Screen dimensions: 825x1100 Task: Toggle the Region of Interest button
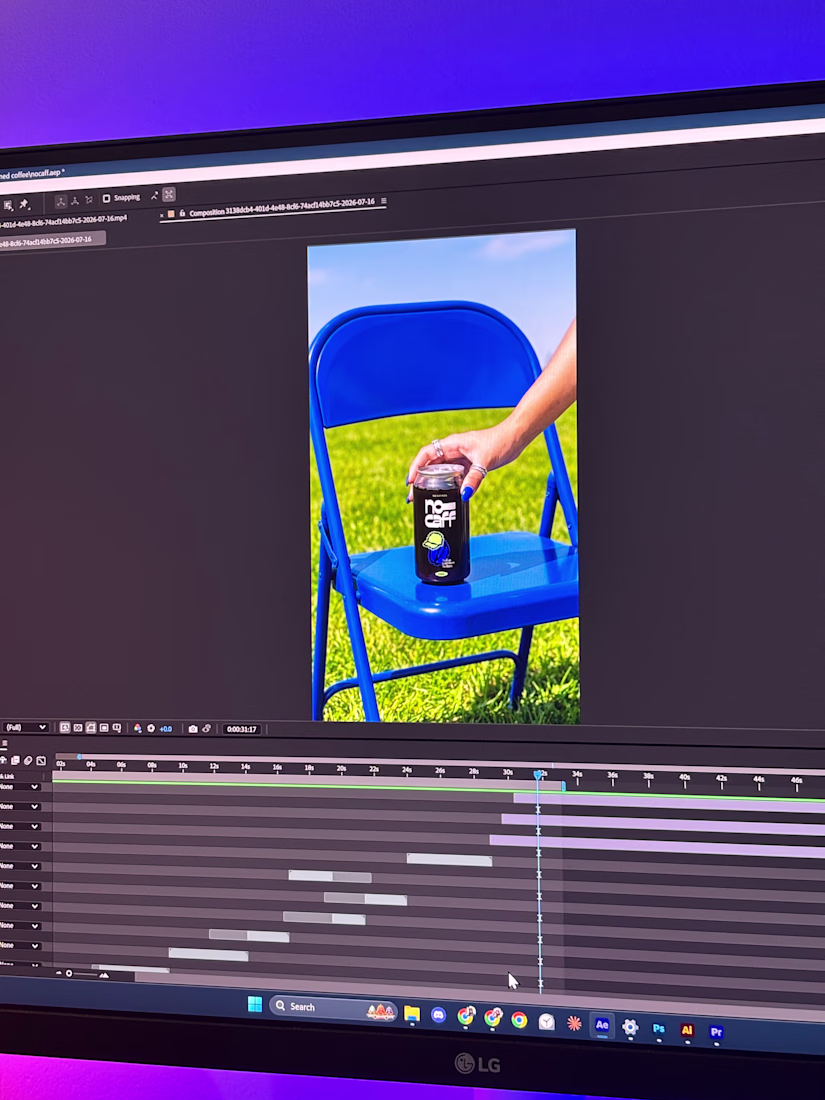point(104,727)
